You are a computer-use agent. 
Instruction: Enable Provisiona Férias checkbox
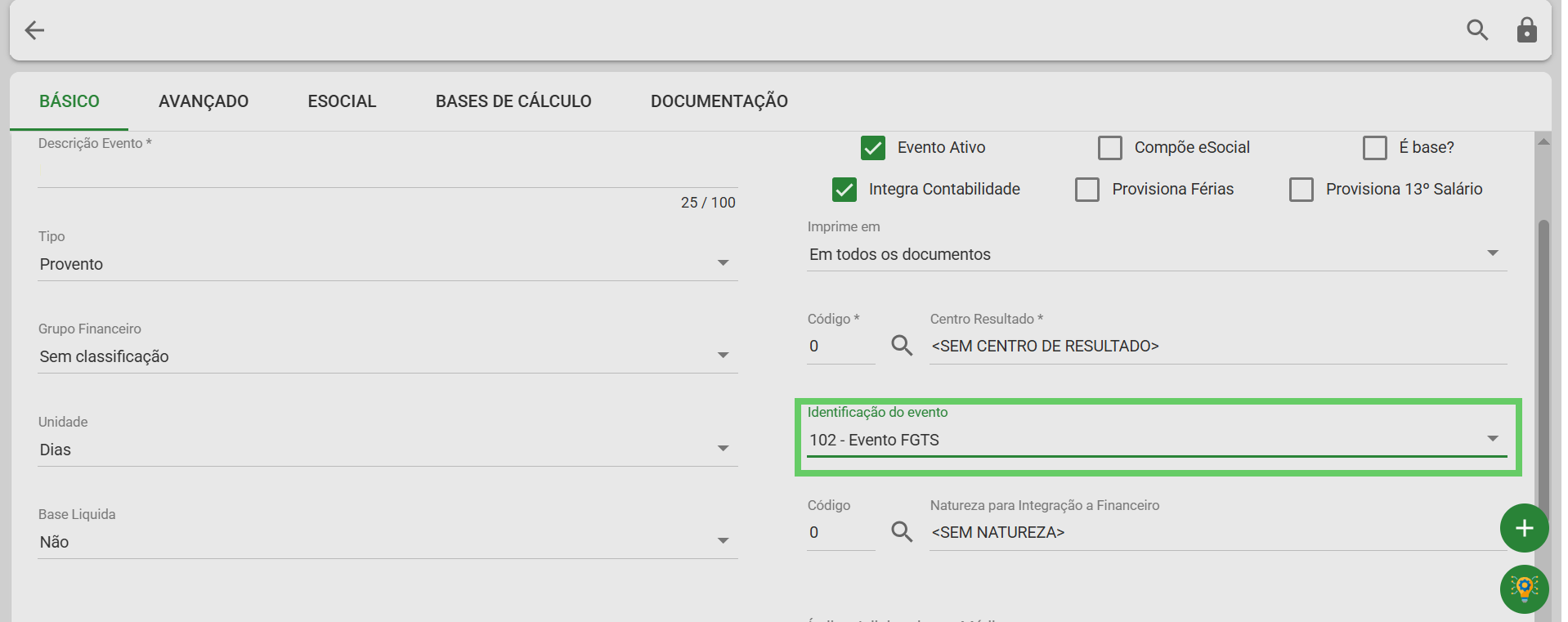[1087, 190]
